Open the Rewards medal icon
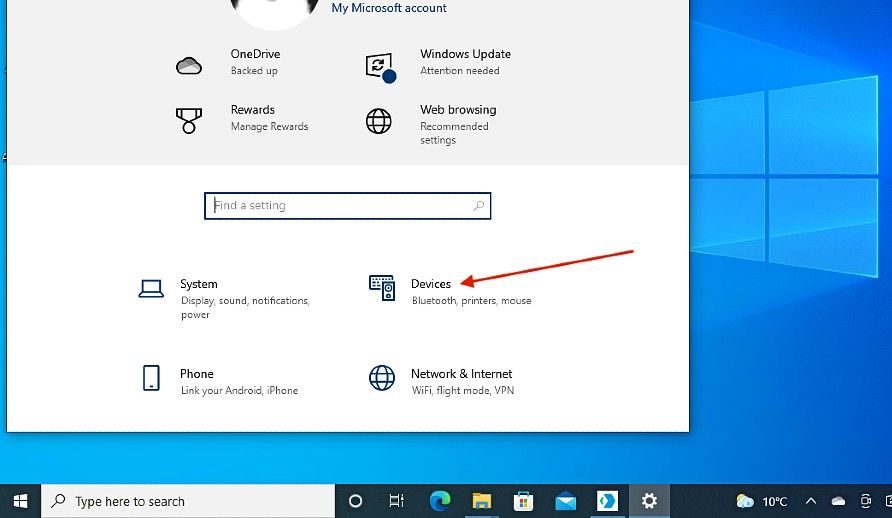Screen dimensions: 892x518 click(189, 120)
